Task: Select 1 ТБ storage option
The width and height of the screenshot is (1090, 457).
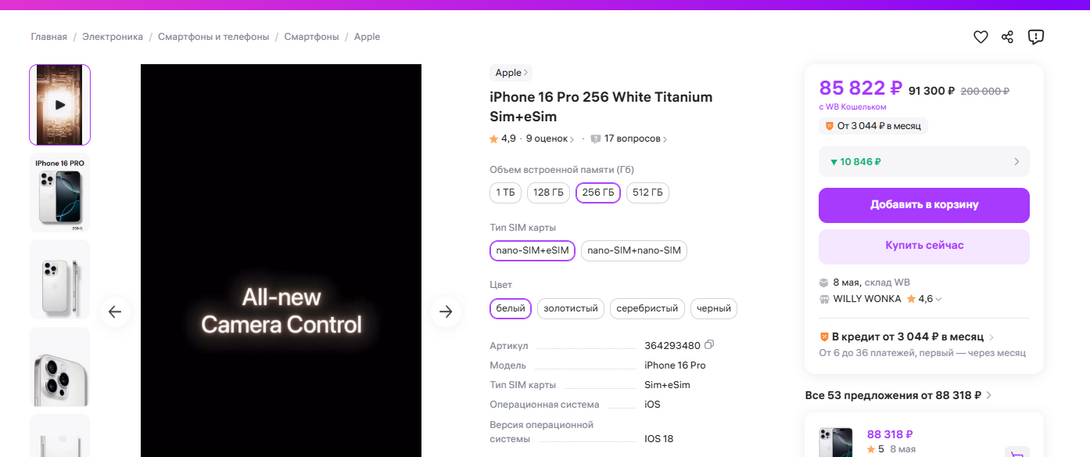Action: (506, 193)
